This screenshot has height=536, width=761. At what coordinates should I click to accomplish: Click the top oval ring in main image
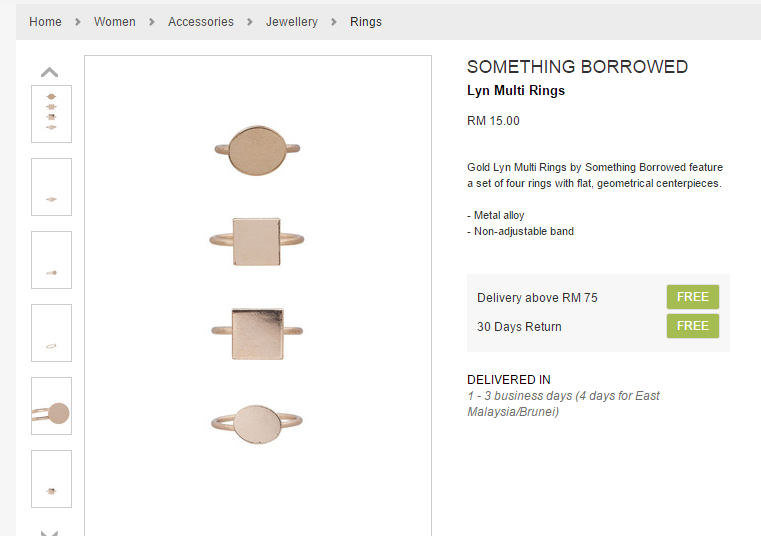pyautogui.click(x=257, y=151)
